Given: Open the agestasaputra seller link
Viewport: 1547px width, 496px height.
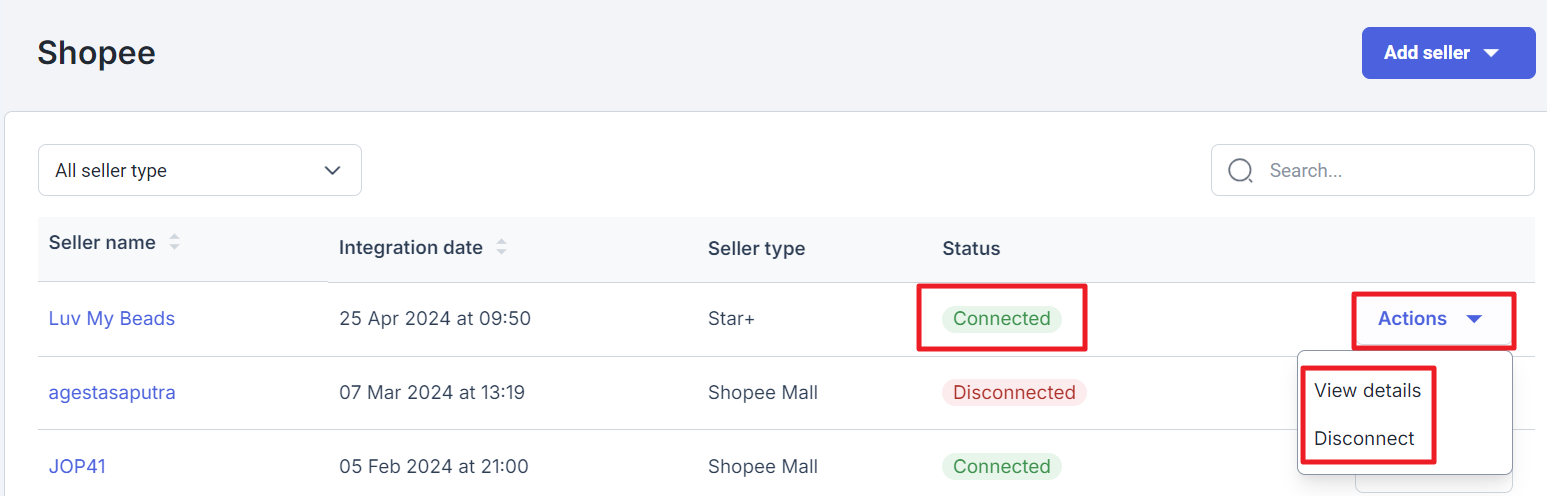Looking at the screenshot, I should tap(112, 393).
